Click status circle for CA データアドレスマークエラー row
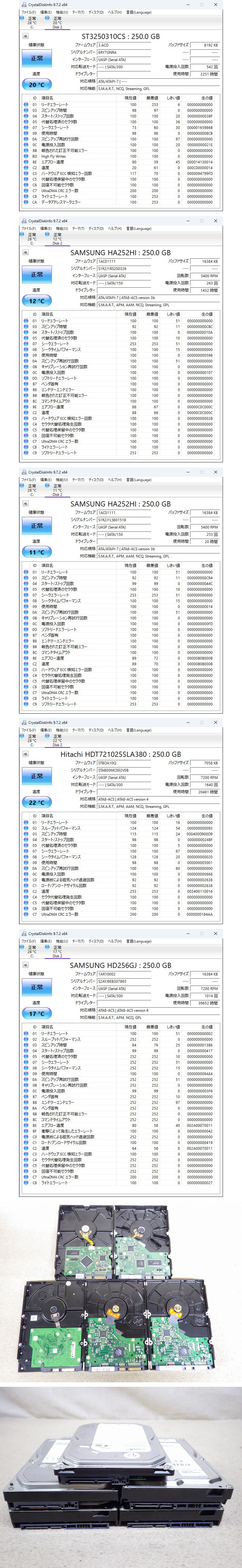The image size is (242, 1568). click(26, 202)
